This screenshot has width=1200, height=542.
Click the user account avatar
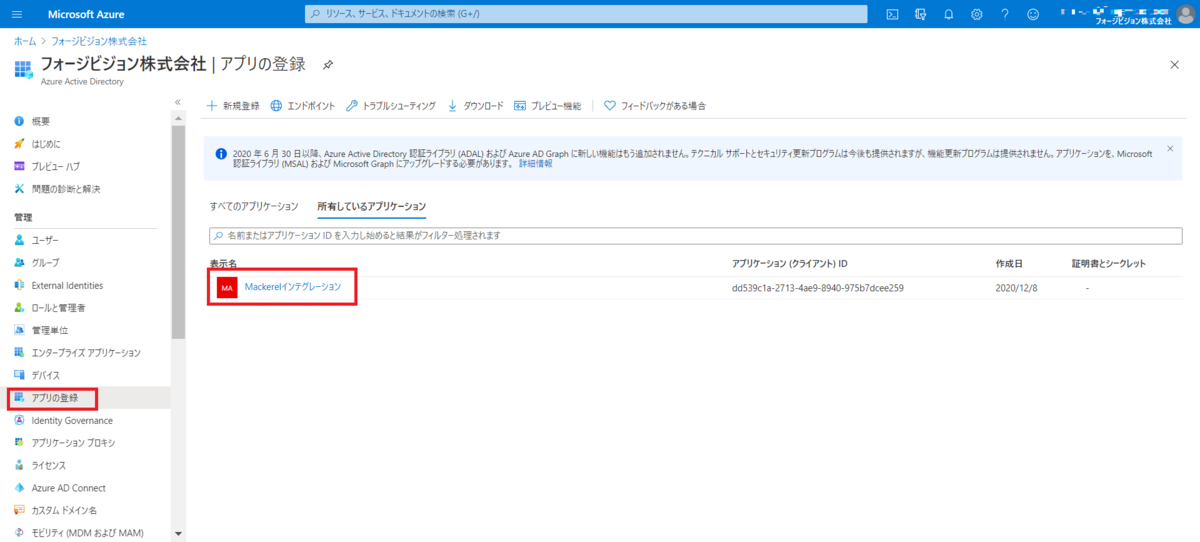click(1186, 14)
